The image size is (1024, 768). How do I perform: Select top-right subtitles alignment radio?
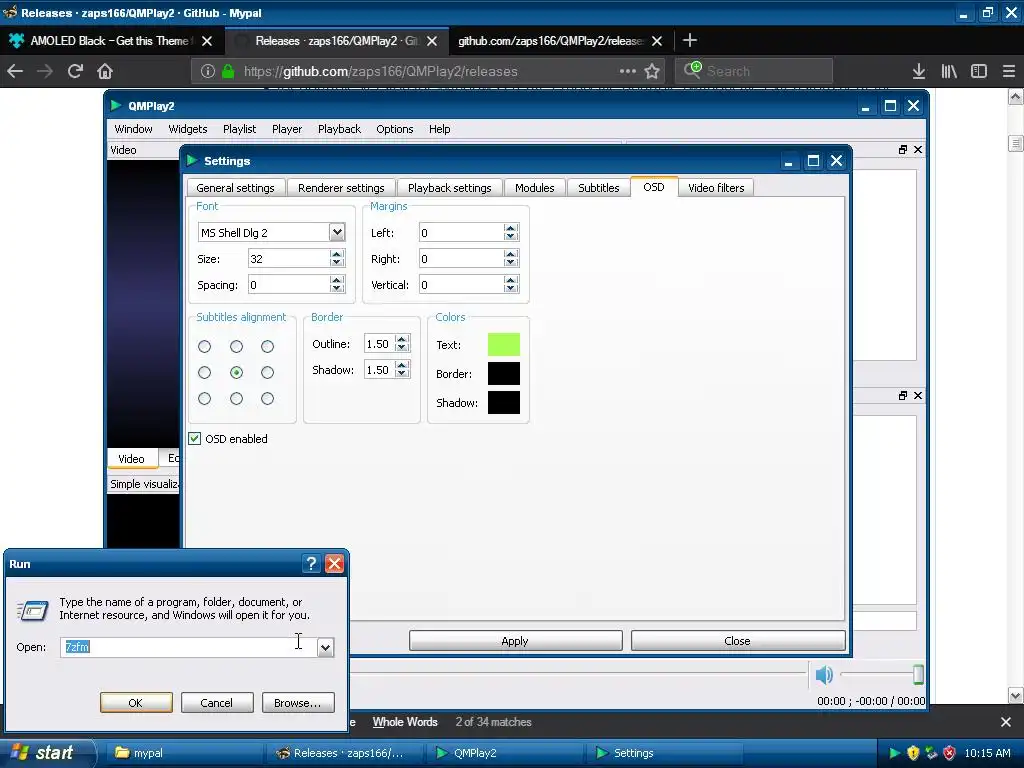pos(267,346)
